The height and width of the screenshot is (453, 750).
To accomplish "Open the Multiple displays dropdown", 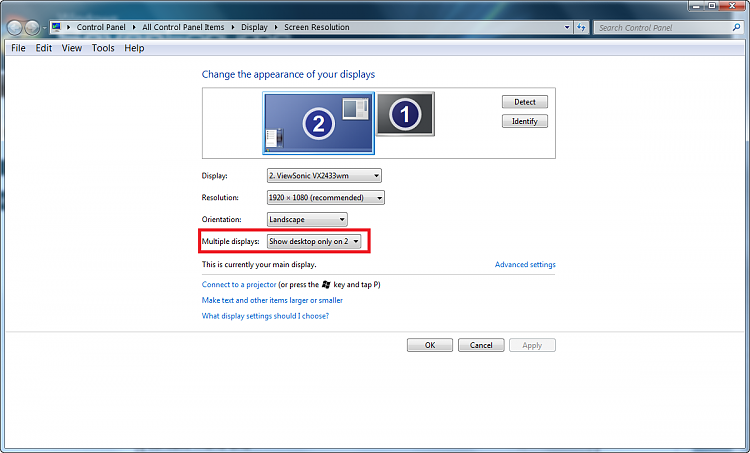I will coord(314,242).
